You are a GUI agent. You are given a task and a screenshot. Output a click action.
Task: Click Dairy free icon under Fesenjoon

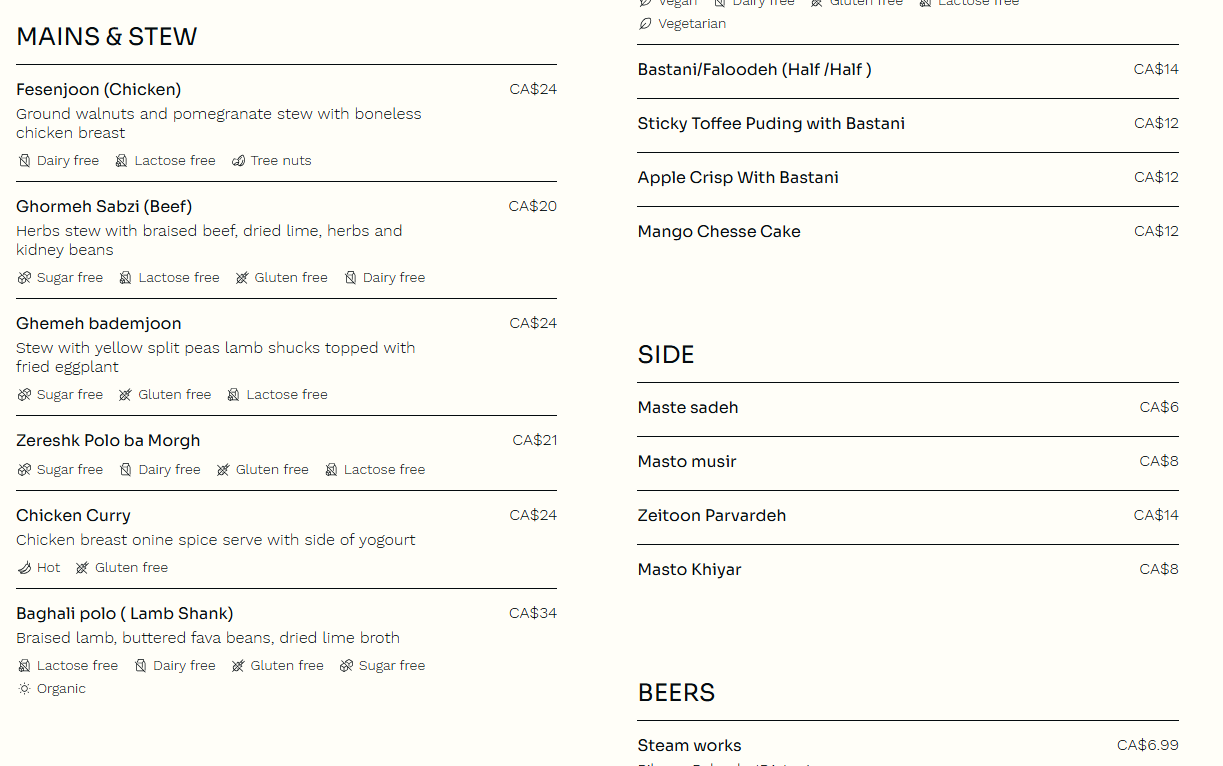tap(25, 161)
